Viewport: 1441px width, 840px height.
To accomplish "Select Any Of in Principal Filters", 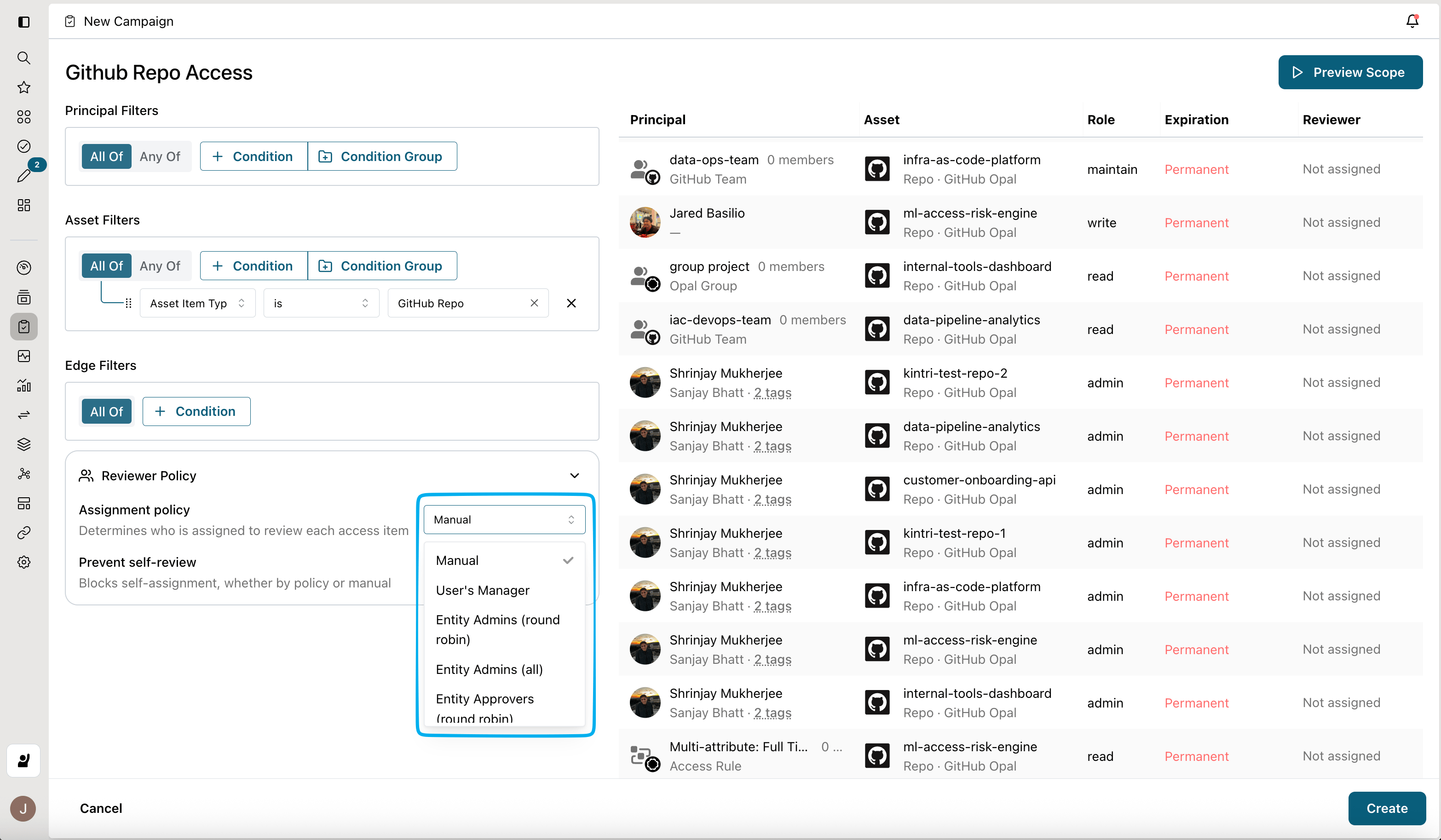I will (x=160, y=157).
